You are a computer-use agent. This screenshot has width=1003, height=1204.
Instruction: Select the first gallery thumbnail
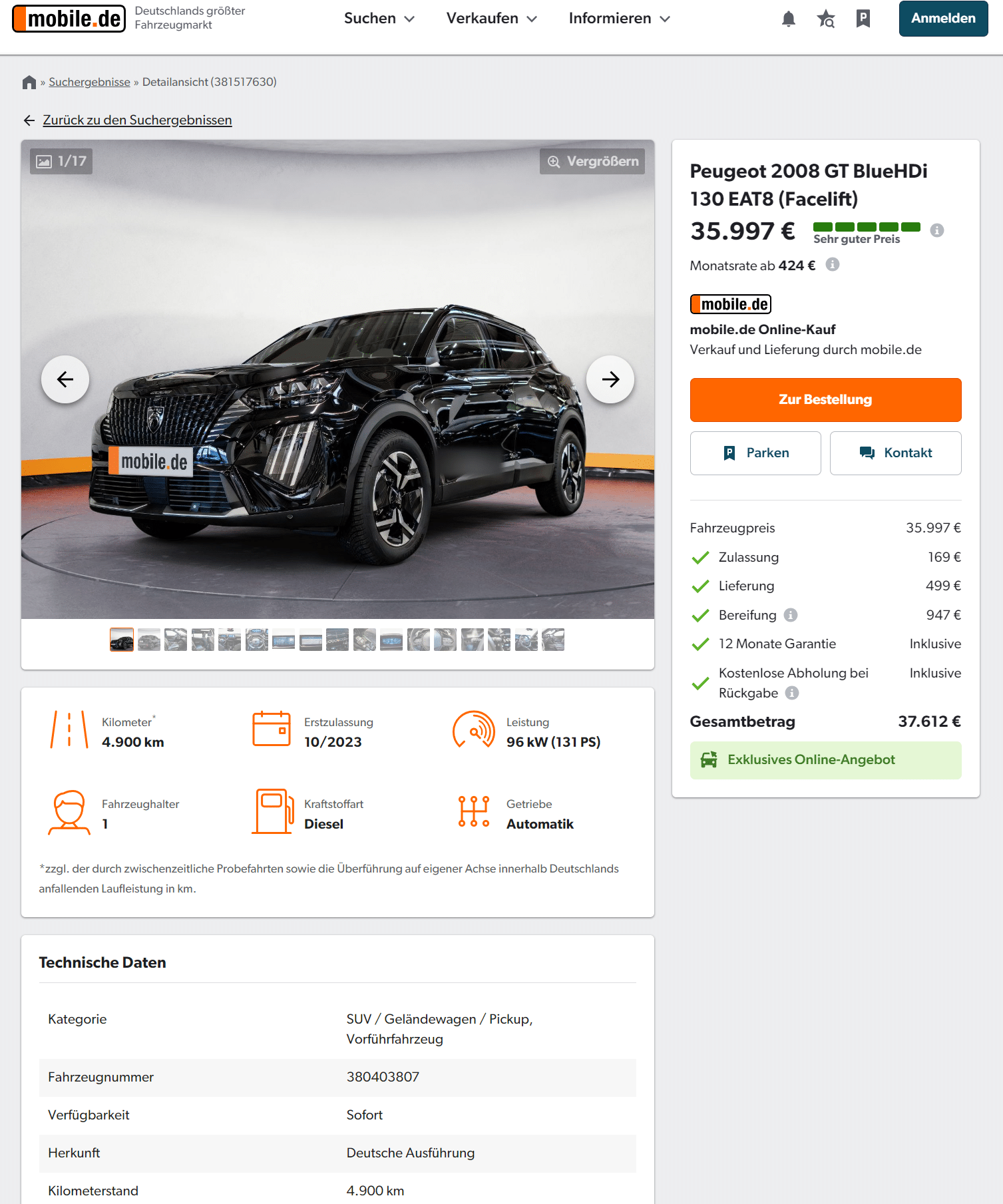(x=122, y=640)
